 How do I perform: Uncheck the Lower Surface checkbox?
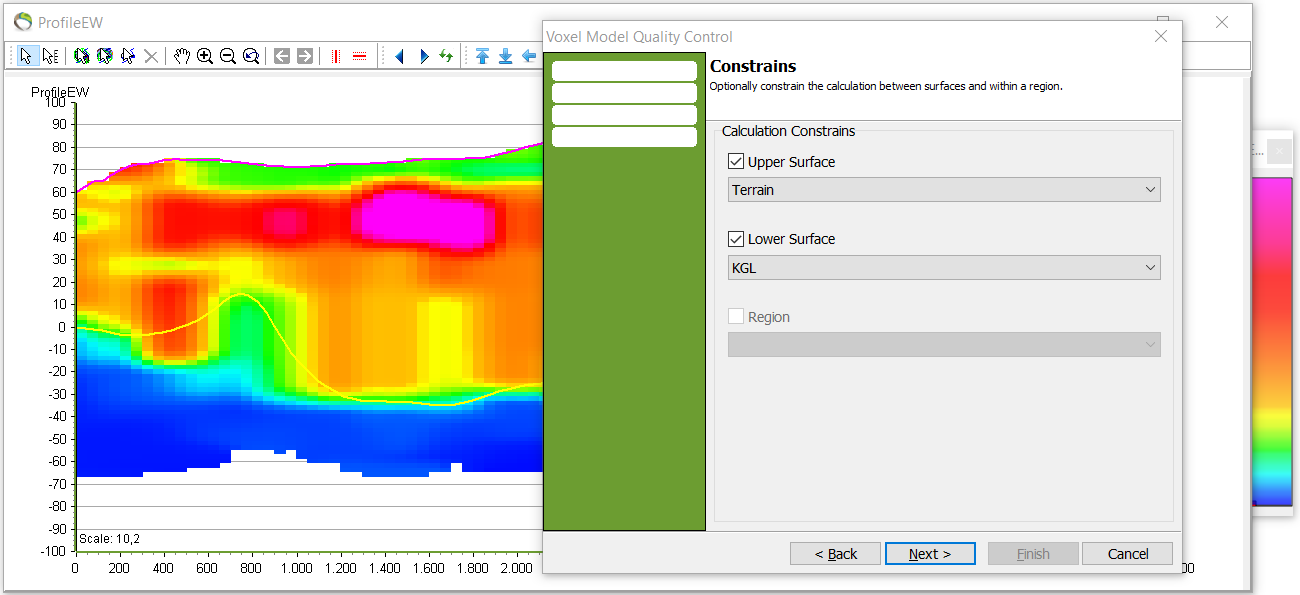coord(737,239)
